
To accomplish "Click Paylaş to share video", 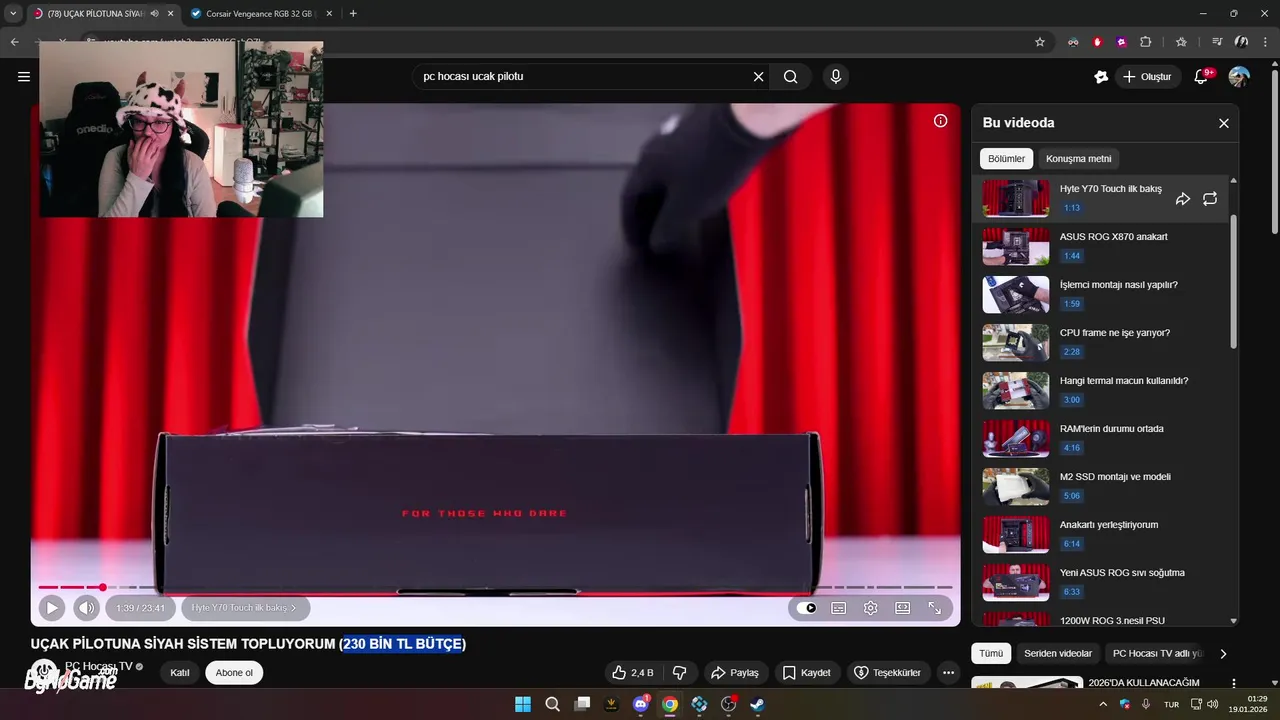I will pos(734,673).
